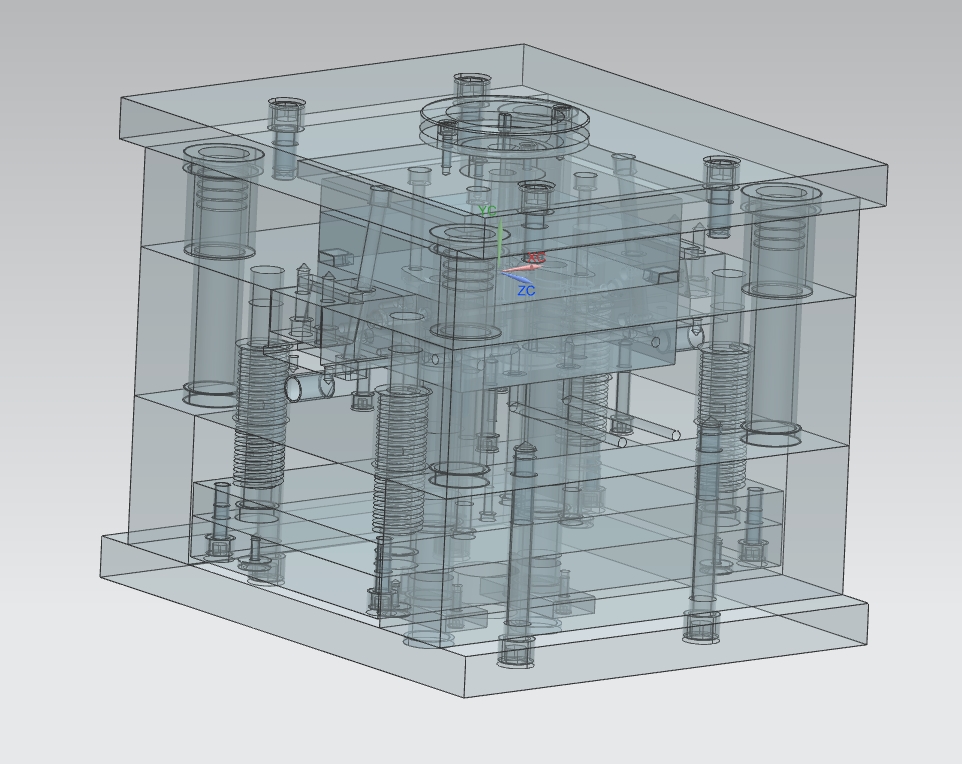The image size is (962, 764).
Task: Click the red XC axis arrow
Action: [523, 268]
